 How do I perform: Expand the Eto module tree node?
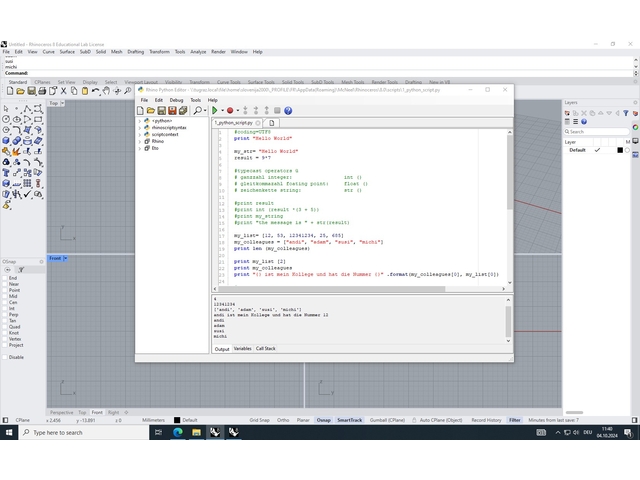click(x=140, y=148)
